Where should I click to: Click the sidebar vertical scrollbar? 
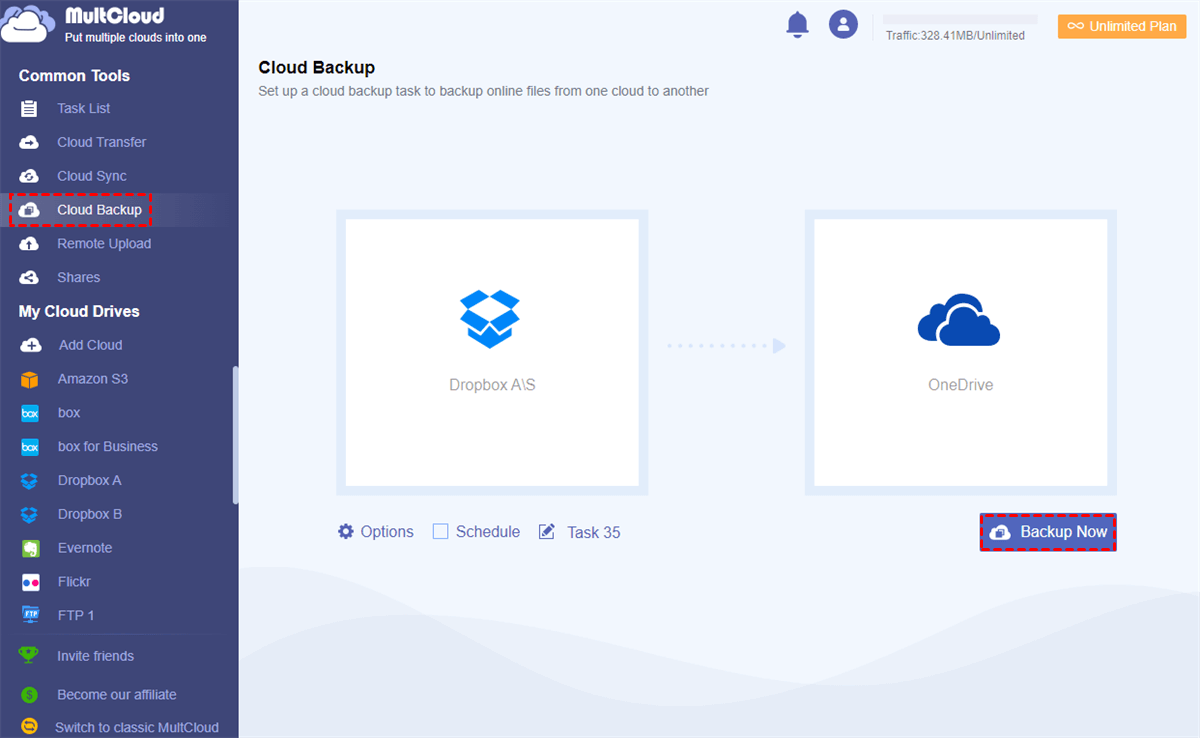point(236,435)
